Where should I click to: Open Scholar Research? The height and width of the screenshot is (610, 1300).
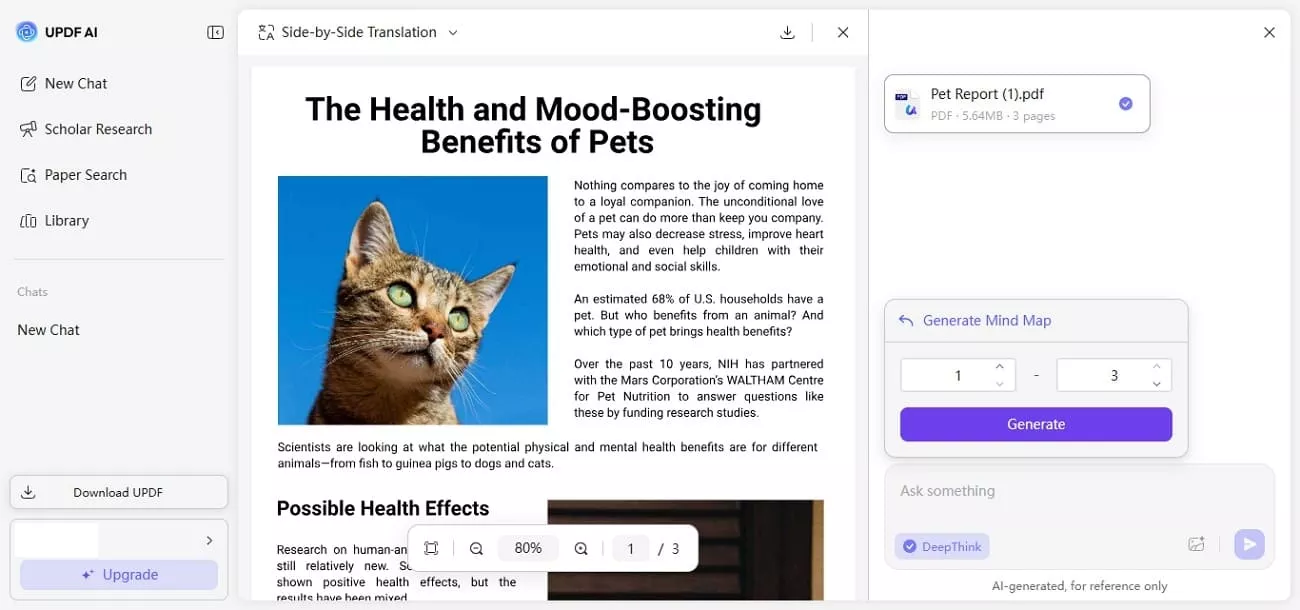point(86,129)
